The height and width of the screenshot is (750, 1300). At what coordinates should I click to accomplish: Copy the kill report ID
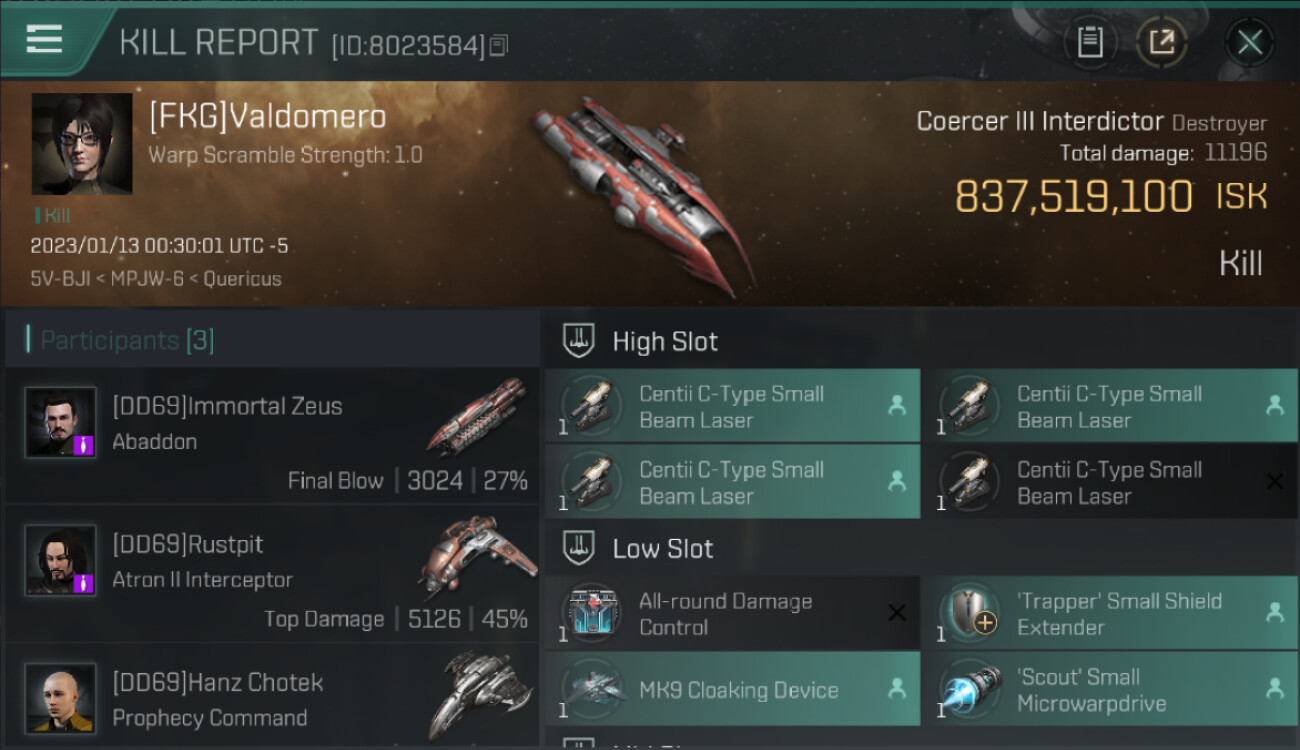(500, 46)
